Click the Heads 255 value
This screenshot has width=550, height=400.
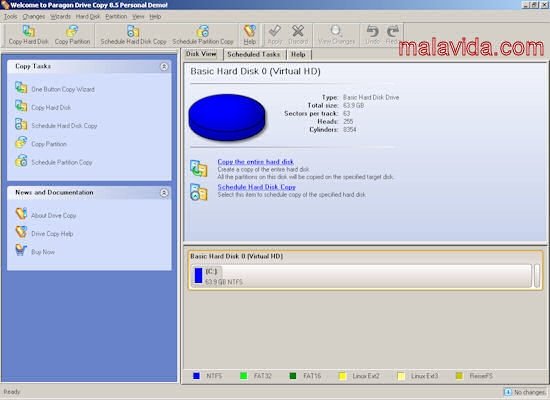(348, 121)
